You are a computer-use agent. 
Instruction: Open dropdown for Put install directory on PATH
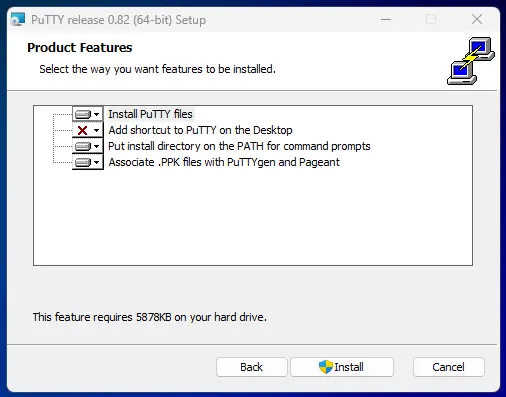coord(88,146)
